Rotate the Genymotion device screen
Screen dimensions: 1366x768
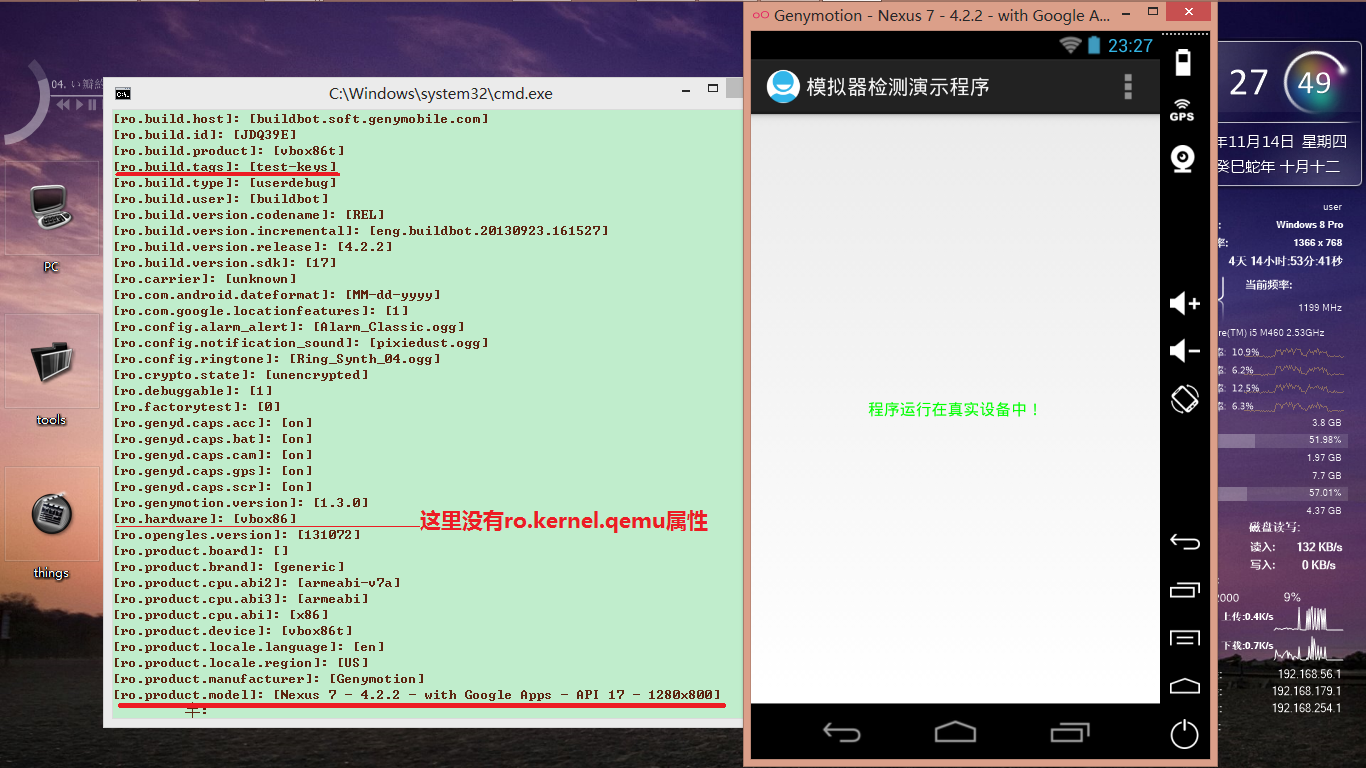[x=1184, y=399]
